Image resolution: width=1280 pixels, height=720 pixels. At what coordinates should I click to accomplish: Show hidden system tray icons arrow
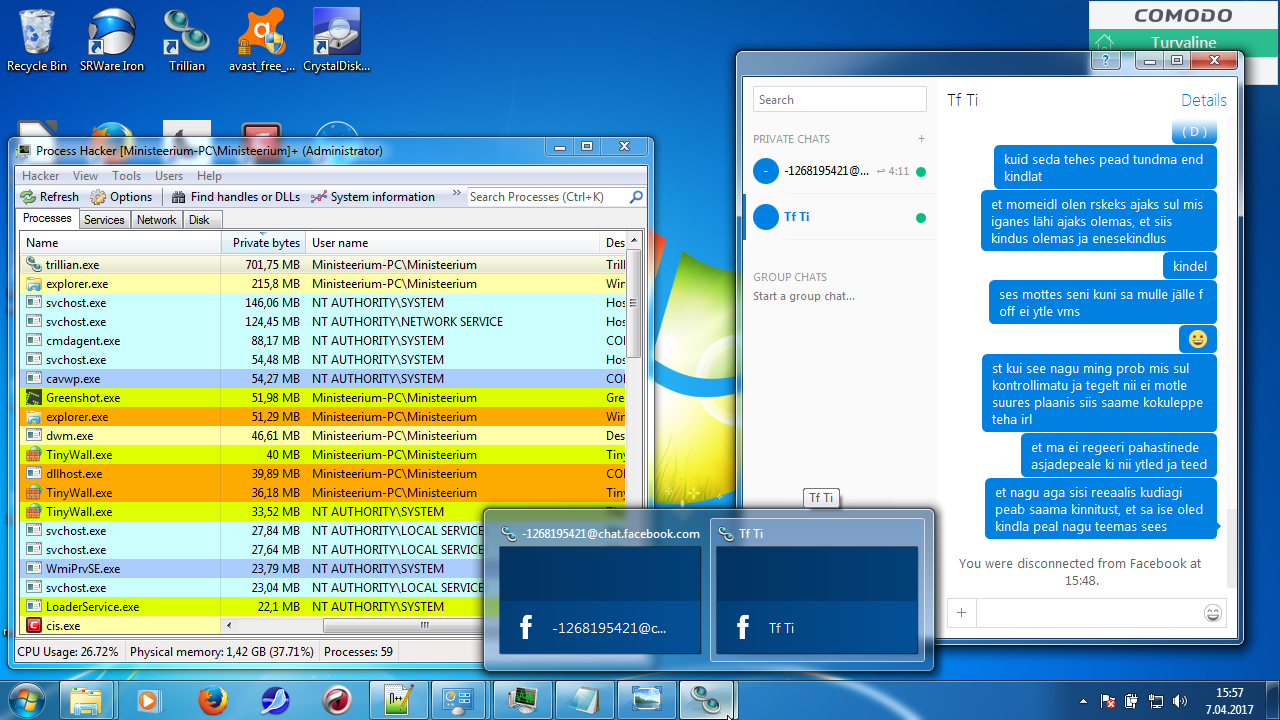(x=1085, y=701)
